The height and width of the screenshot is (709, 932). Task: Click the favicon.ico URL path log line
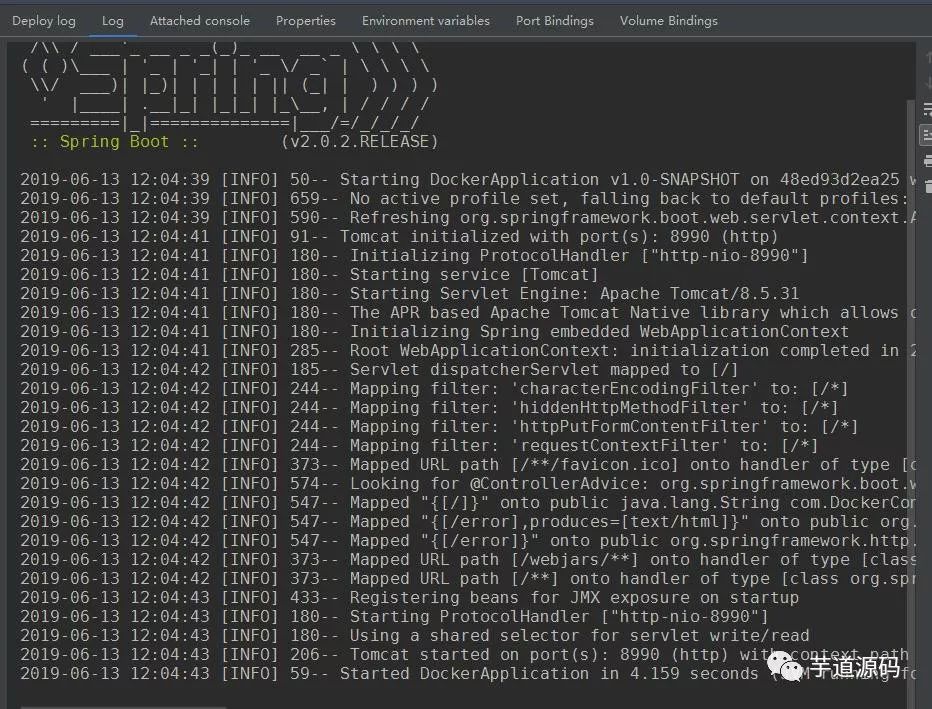pyautogui.click(x=468, y=465)
